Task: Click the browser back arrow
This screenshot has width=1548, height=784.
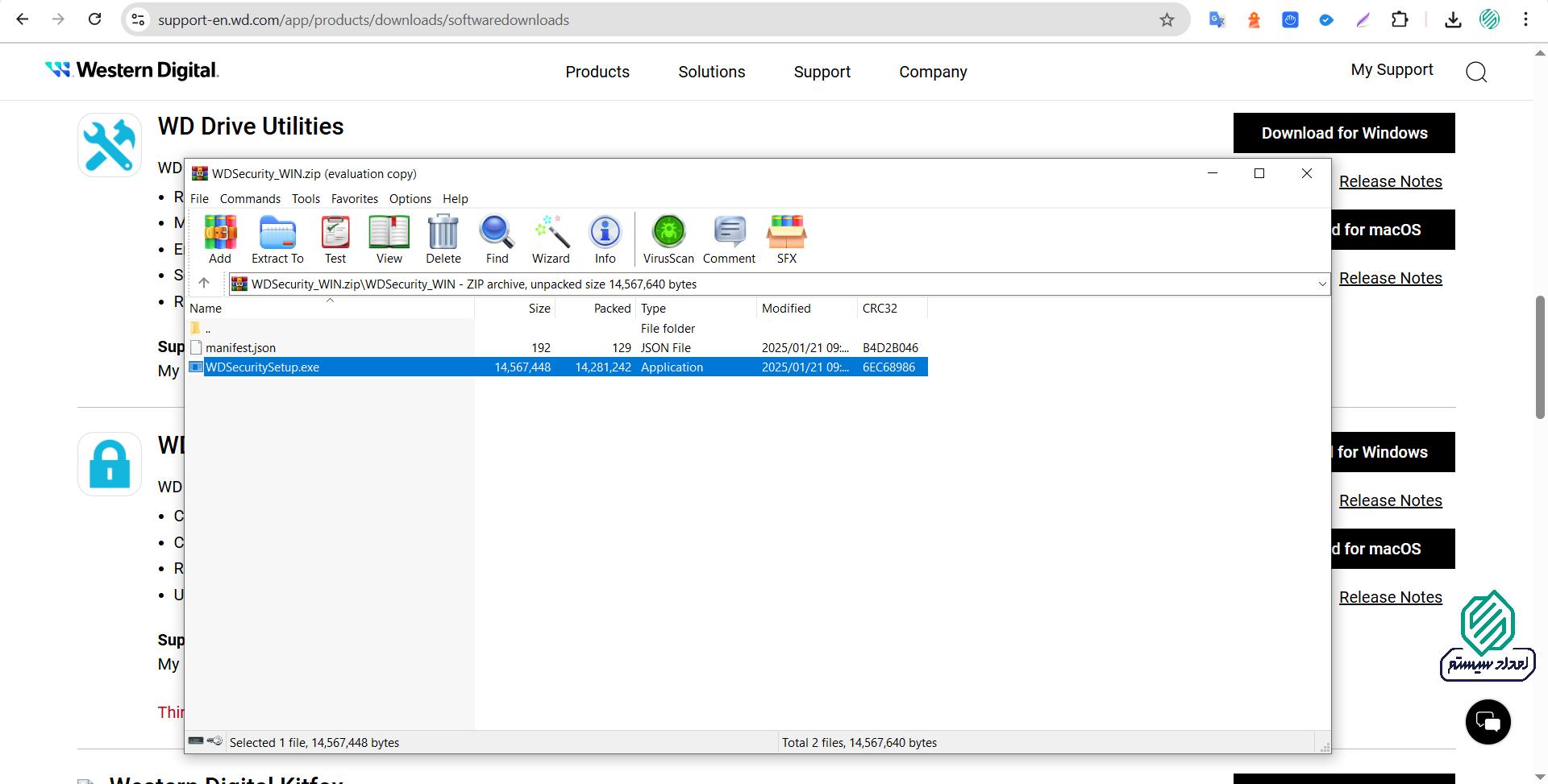Action: click(23, 19)
